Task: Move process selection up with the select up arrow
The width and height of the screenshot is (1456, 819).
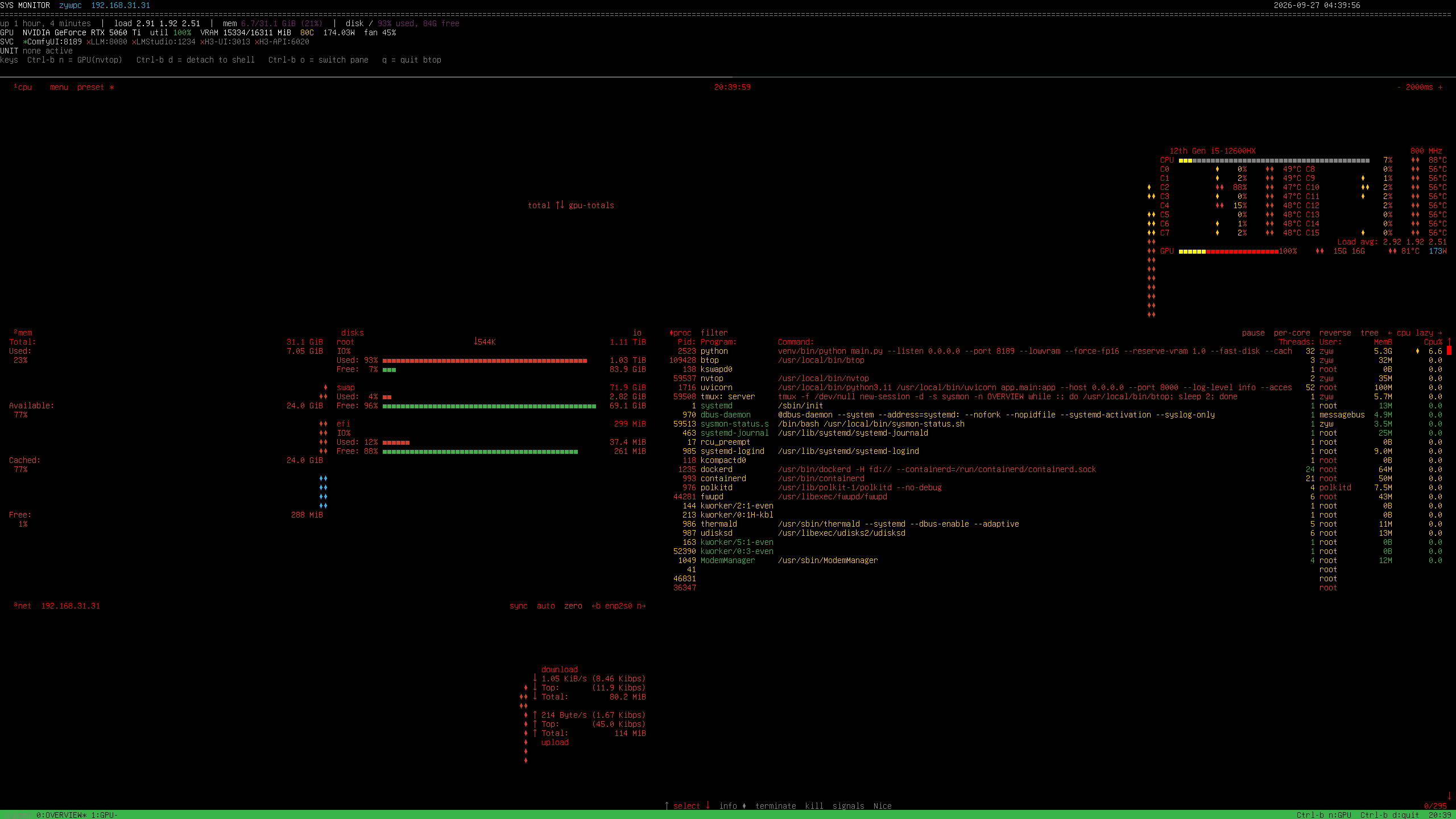Action: 667,806
